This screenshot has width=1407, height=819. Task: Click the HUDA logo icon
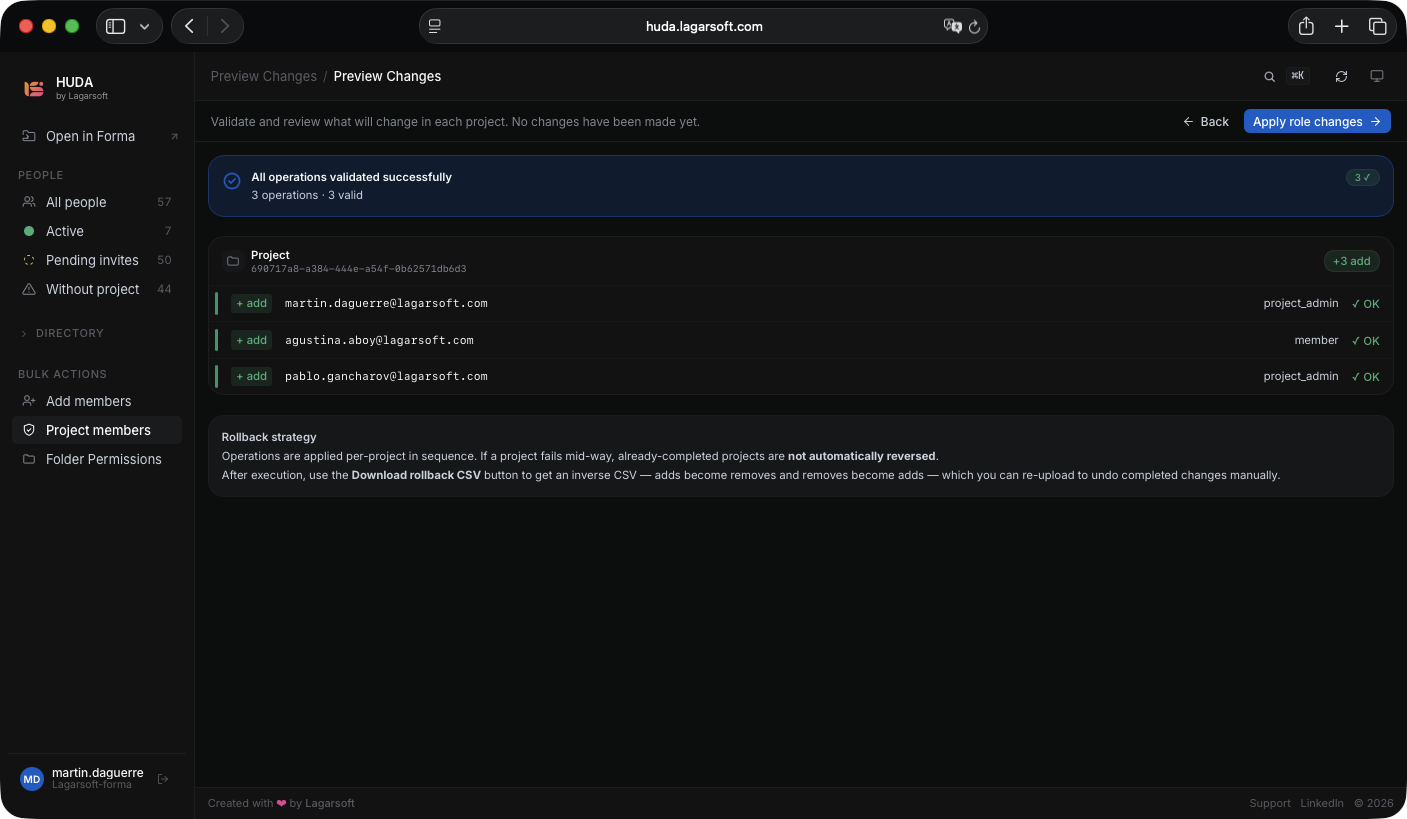34,89
